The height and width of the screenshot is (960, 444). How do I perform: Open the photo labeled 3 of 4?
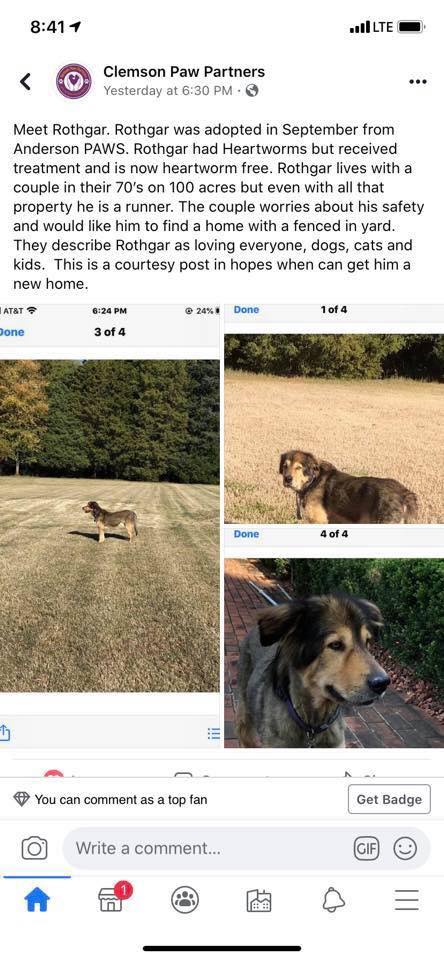tap(110, 525)
